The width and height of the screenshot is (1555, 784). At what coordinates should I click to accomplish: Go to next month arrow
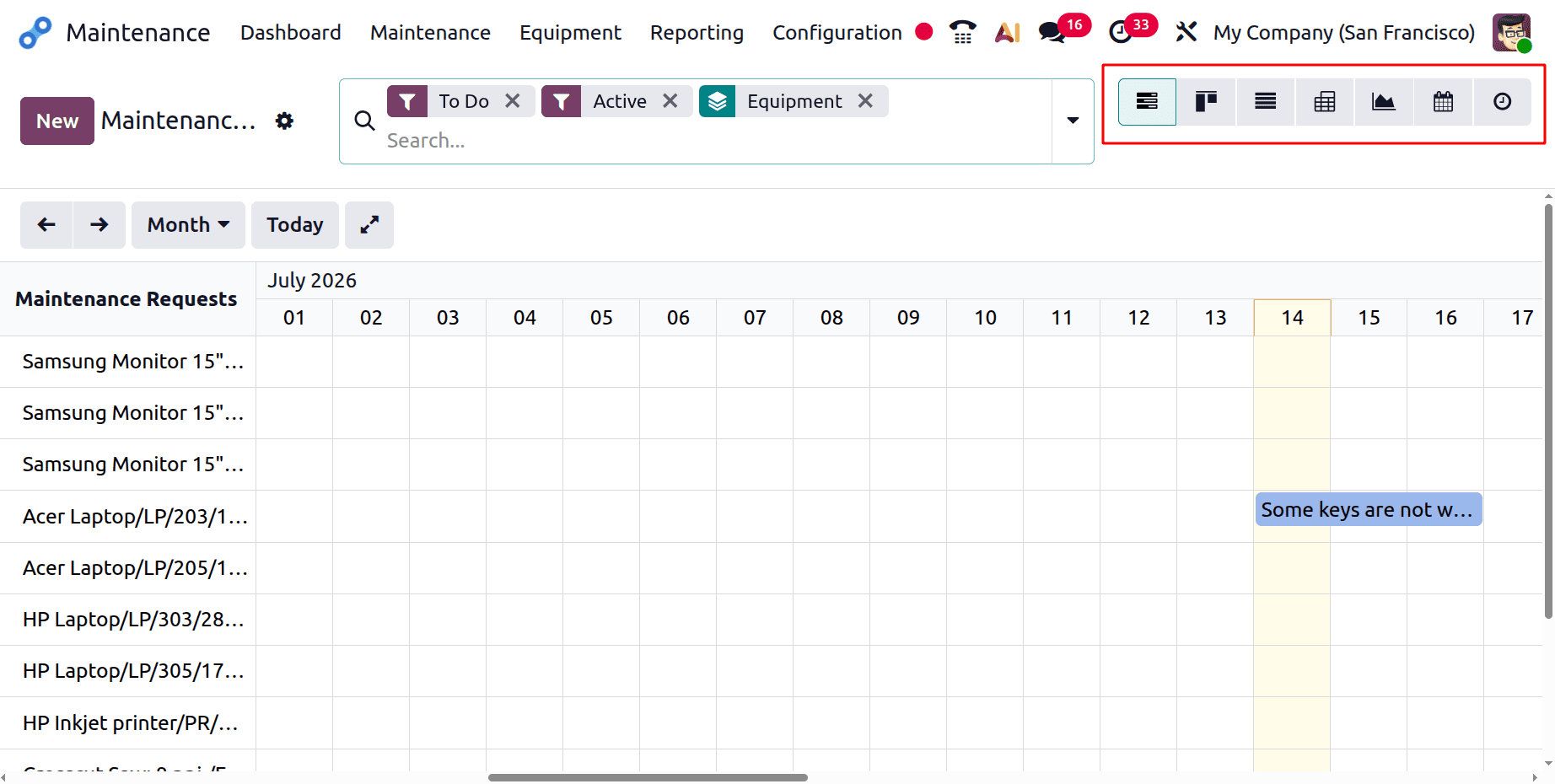(100, 225)
